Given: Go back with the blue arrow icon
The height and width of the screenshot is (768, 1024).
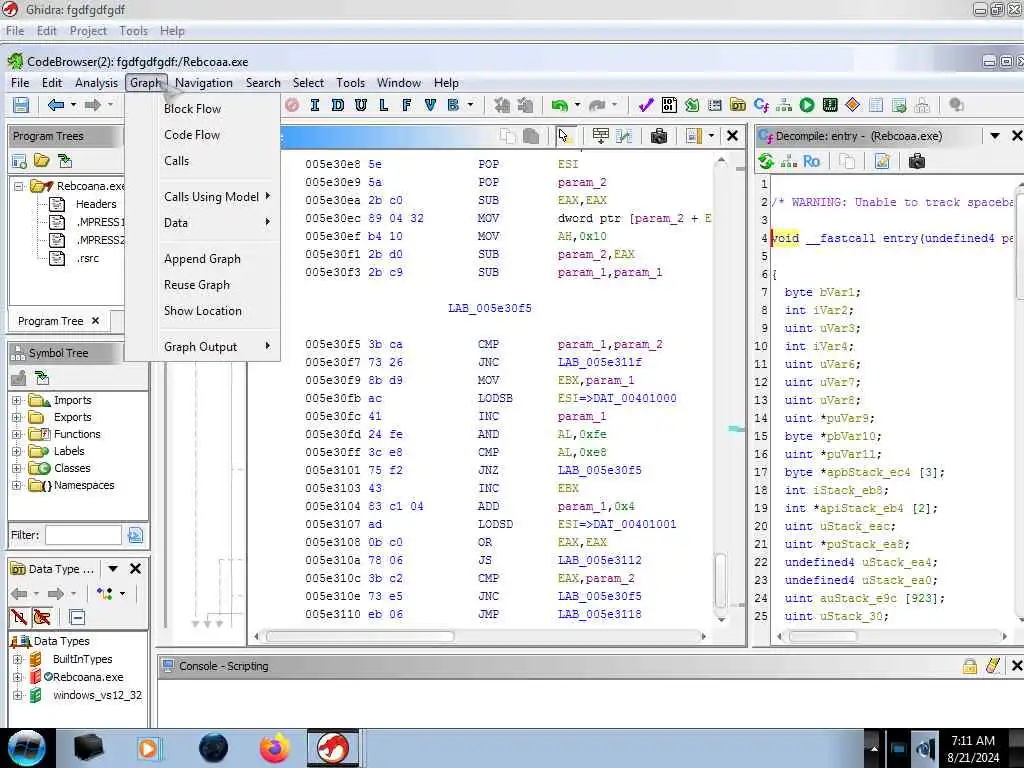Looking at the screenshot, I should tap(56, 104).
